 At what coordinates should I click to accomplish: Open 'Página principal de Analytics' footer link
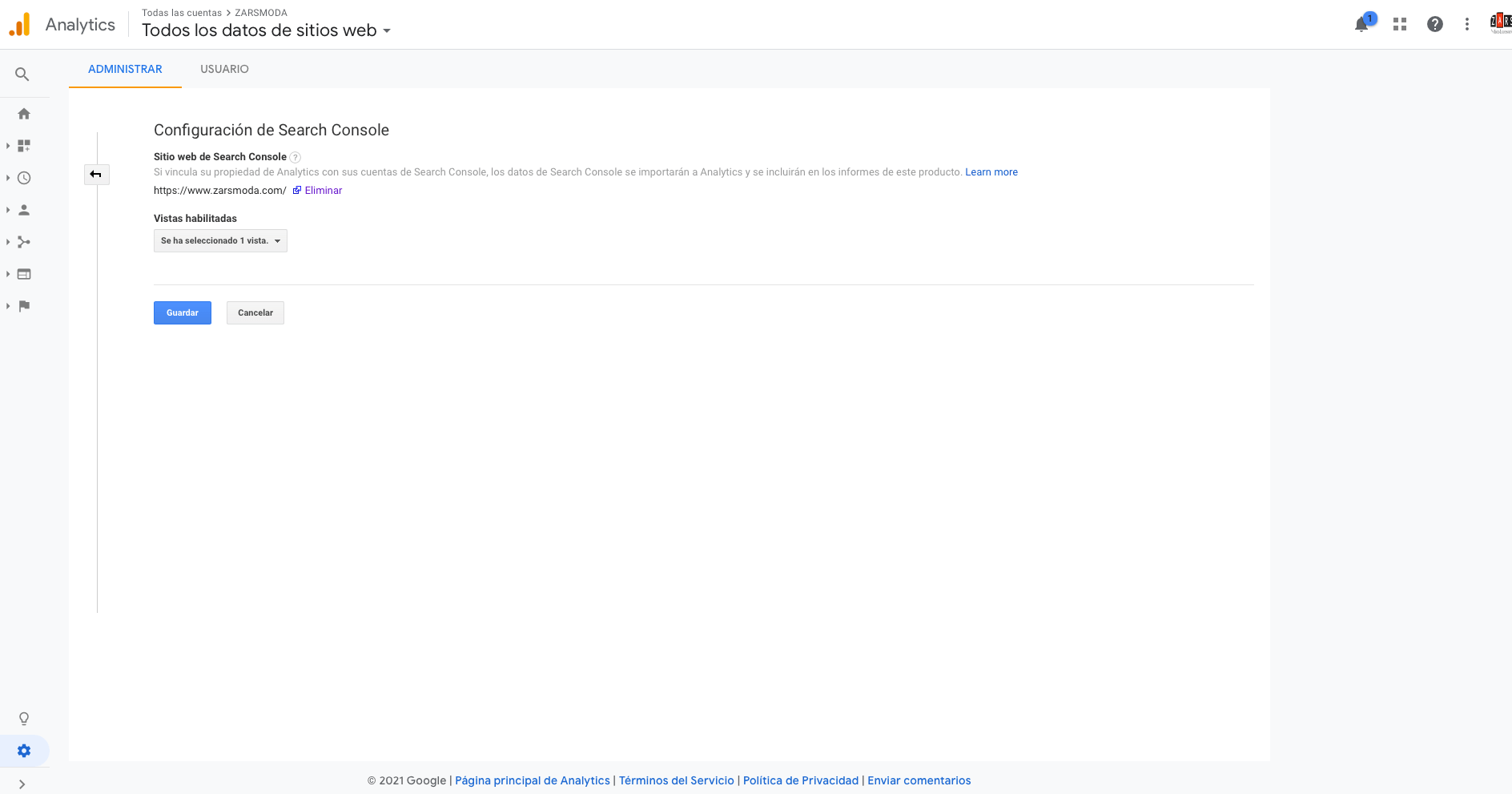533,780
